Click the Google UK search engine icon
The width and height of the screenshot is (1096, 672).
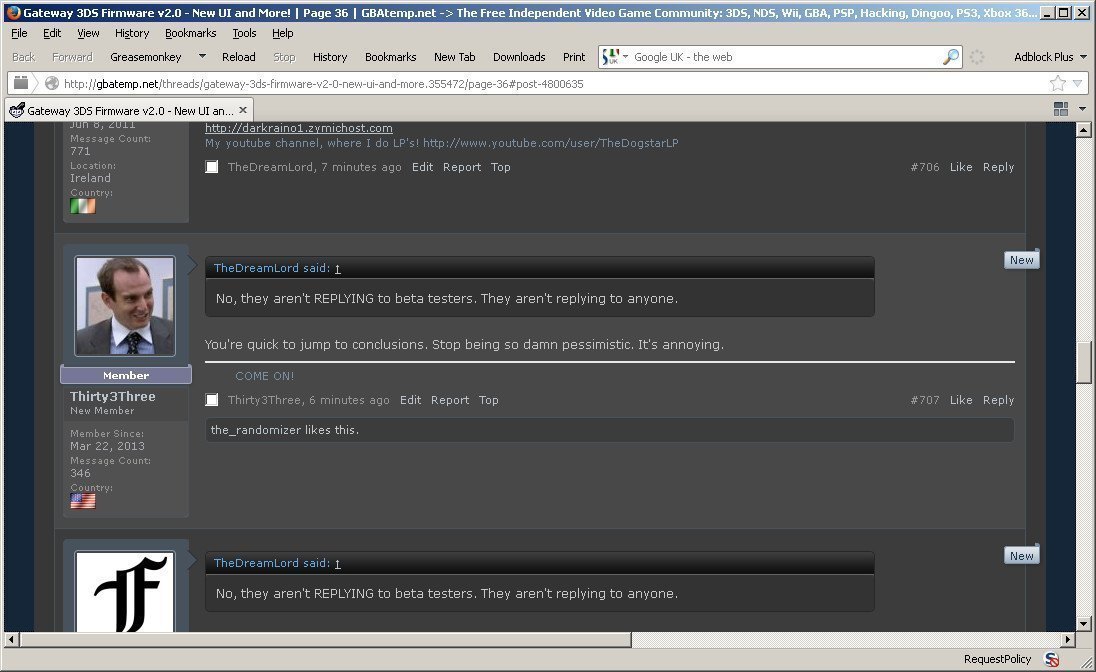(x=611, y=57)
